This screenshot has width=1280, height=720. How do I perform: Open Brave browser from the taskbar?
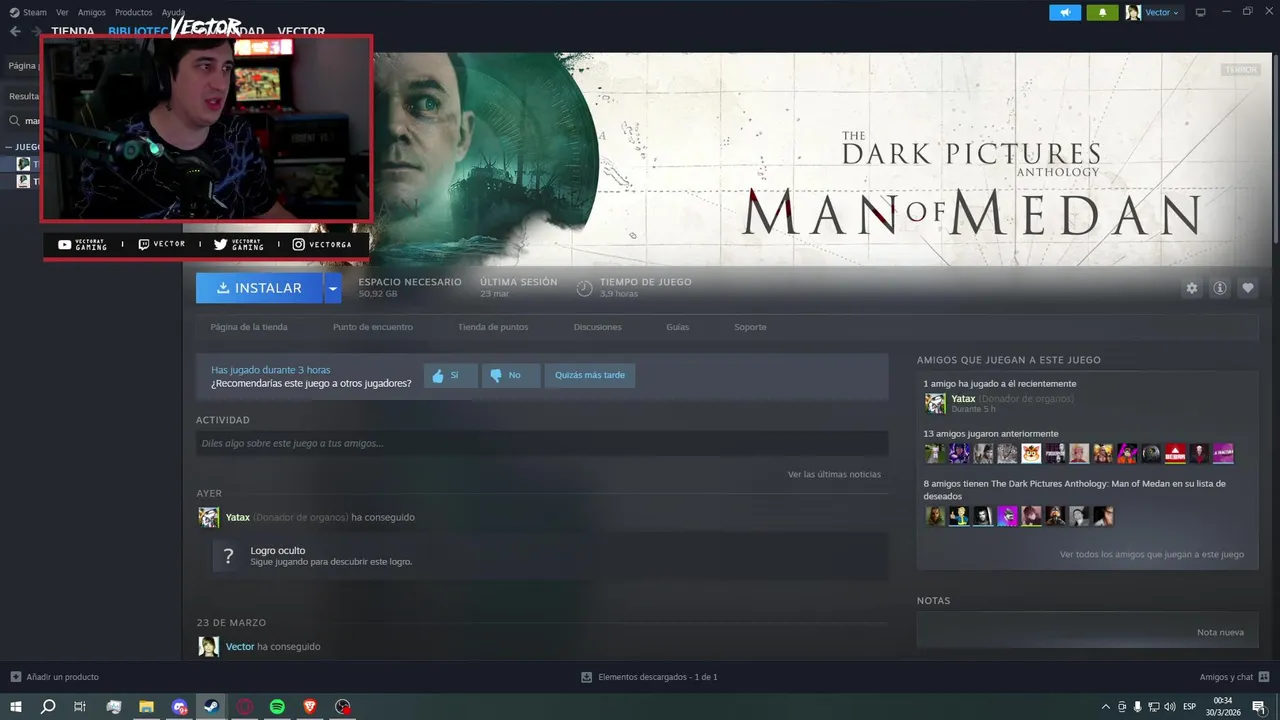click(x=310, y=707)
